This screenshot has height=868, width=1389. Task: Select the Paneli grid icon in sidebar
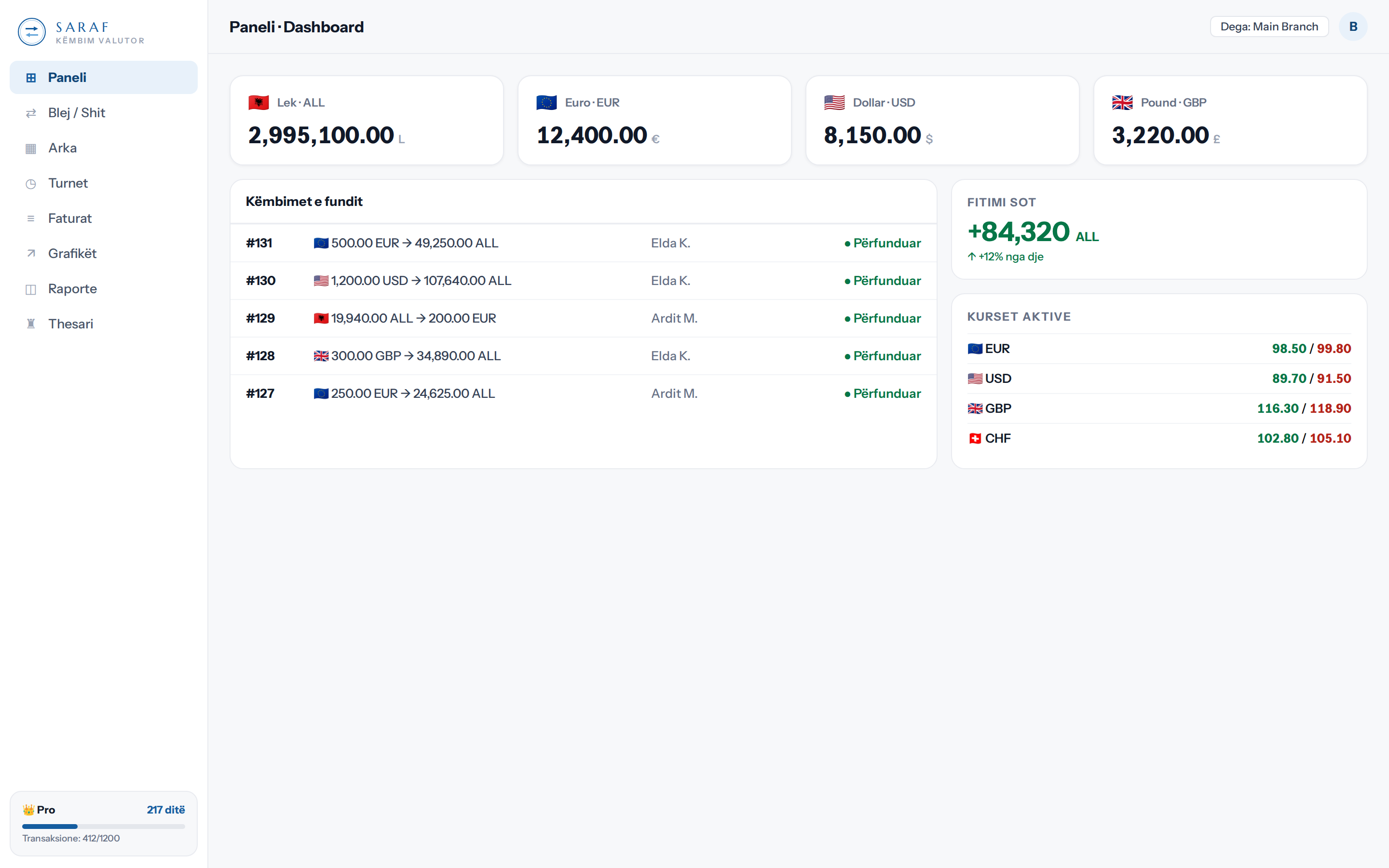(x=31, y=78)
